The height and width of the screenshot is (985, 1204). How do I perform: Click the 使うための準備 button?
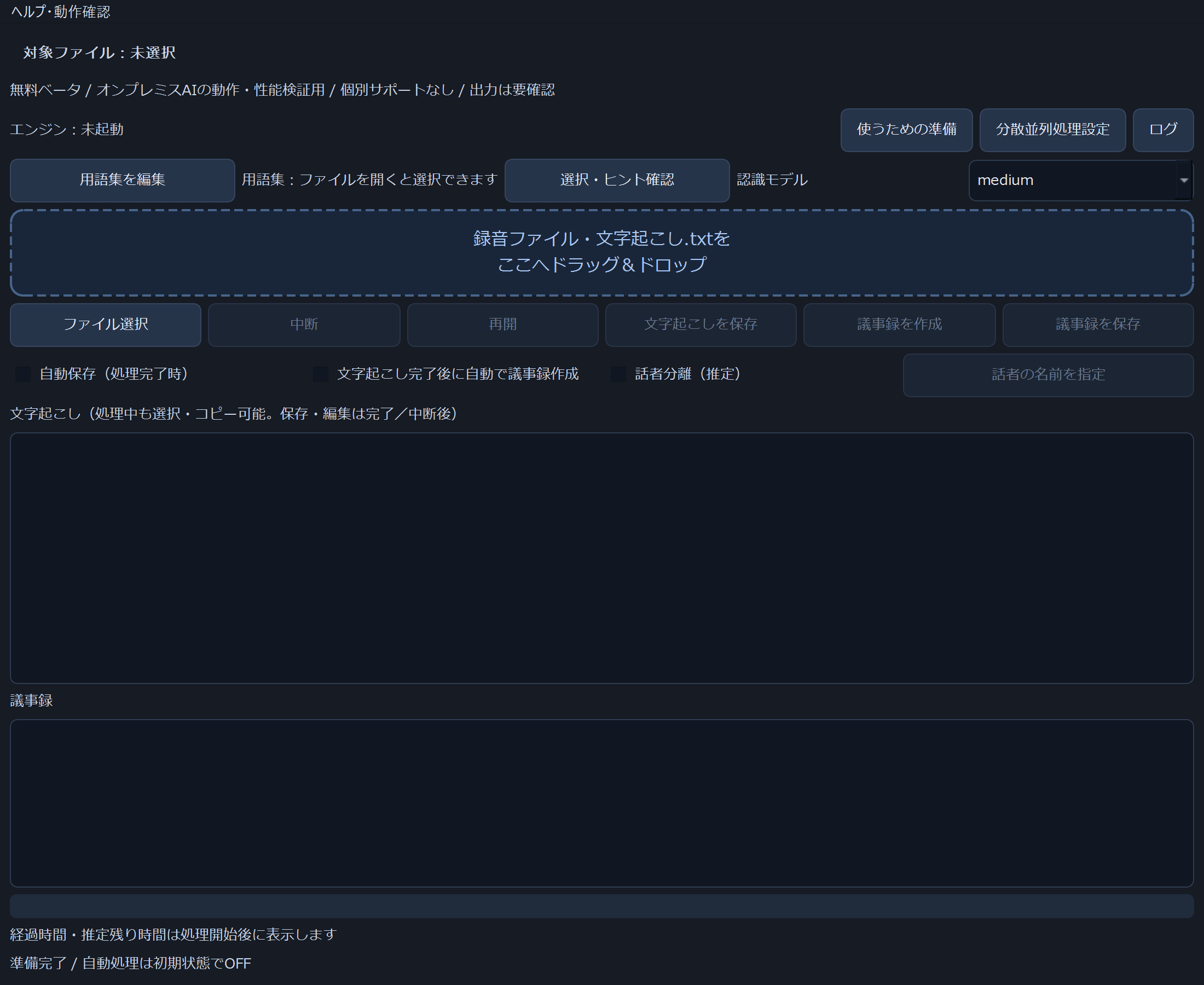coord(906,130)
